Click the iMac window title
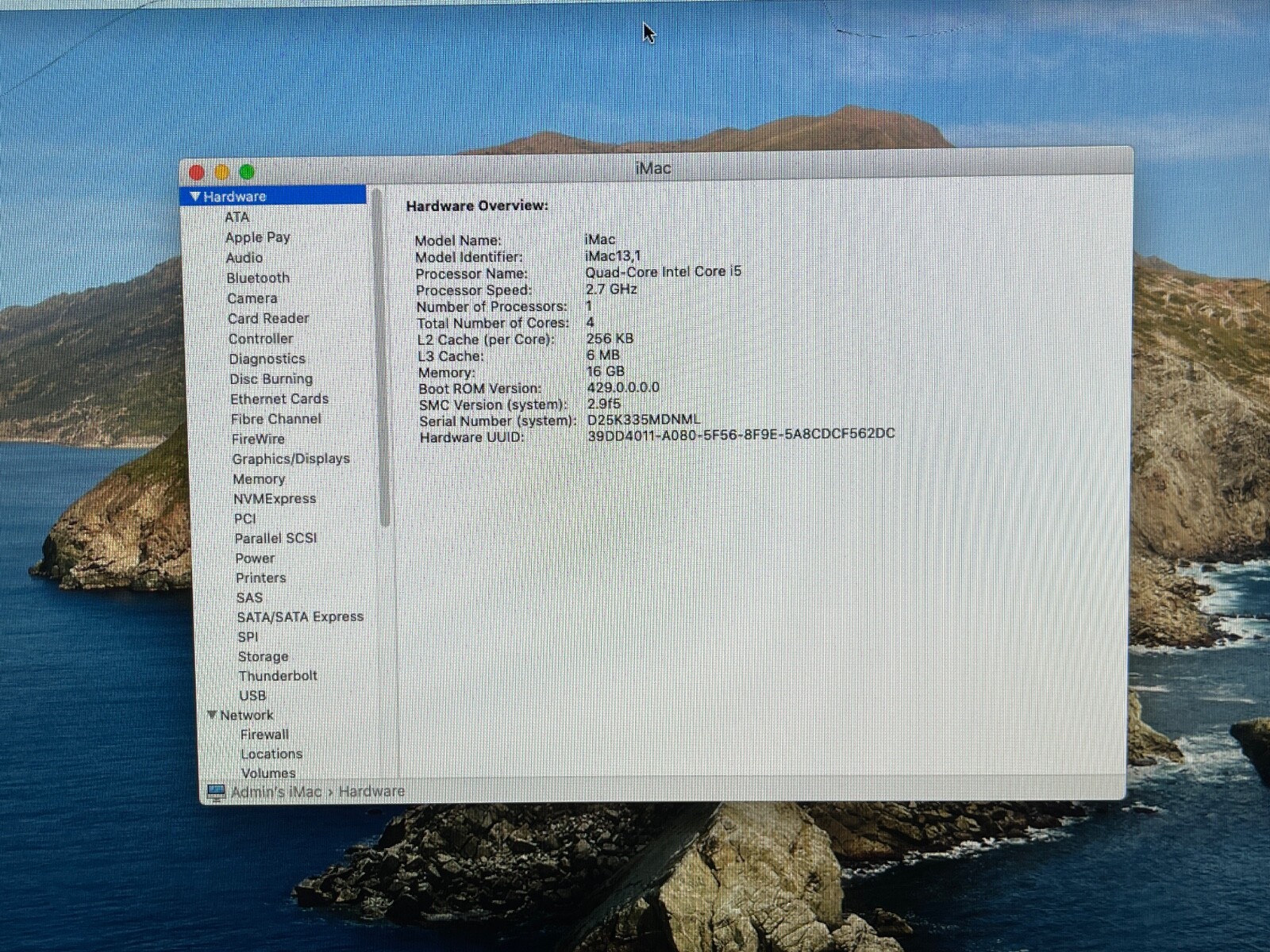Image resolution: width=1270 pixels, height=952 pixels. [x=653, y=168]
